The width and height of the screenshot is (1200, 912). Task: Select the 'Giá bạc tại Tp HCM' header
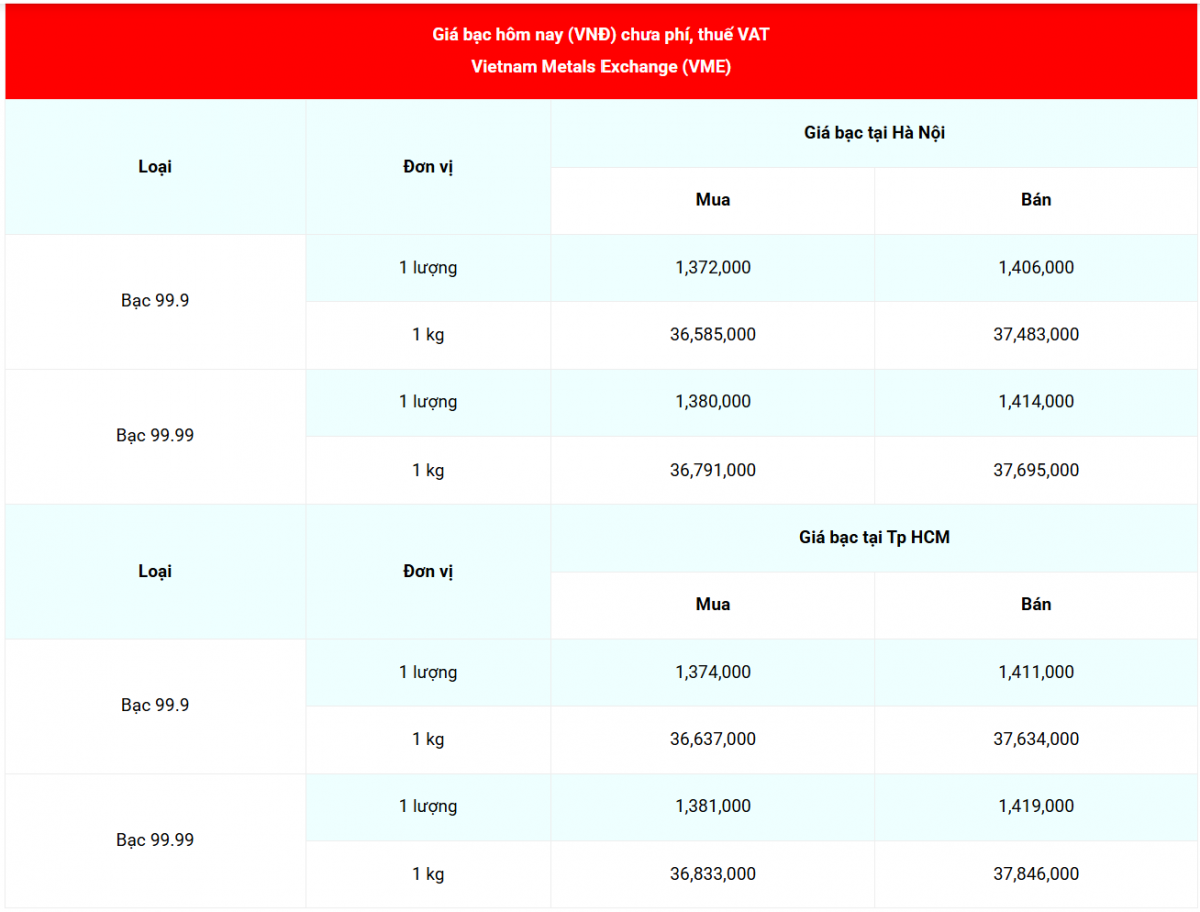coord(874,538)
